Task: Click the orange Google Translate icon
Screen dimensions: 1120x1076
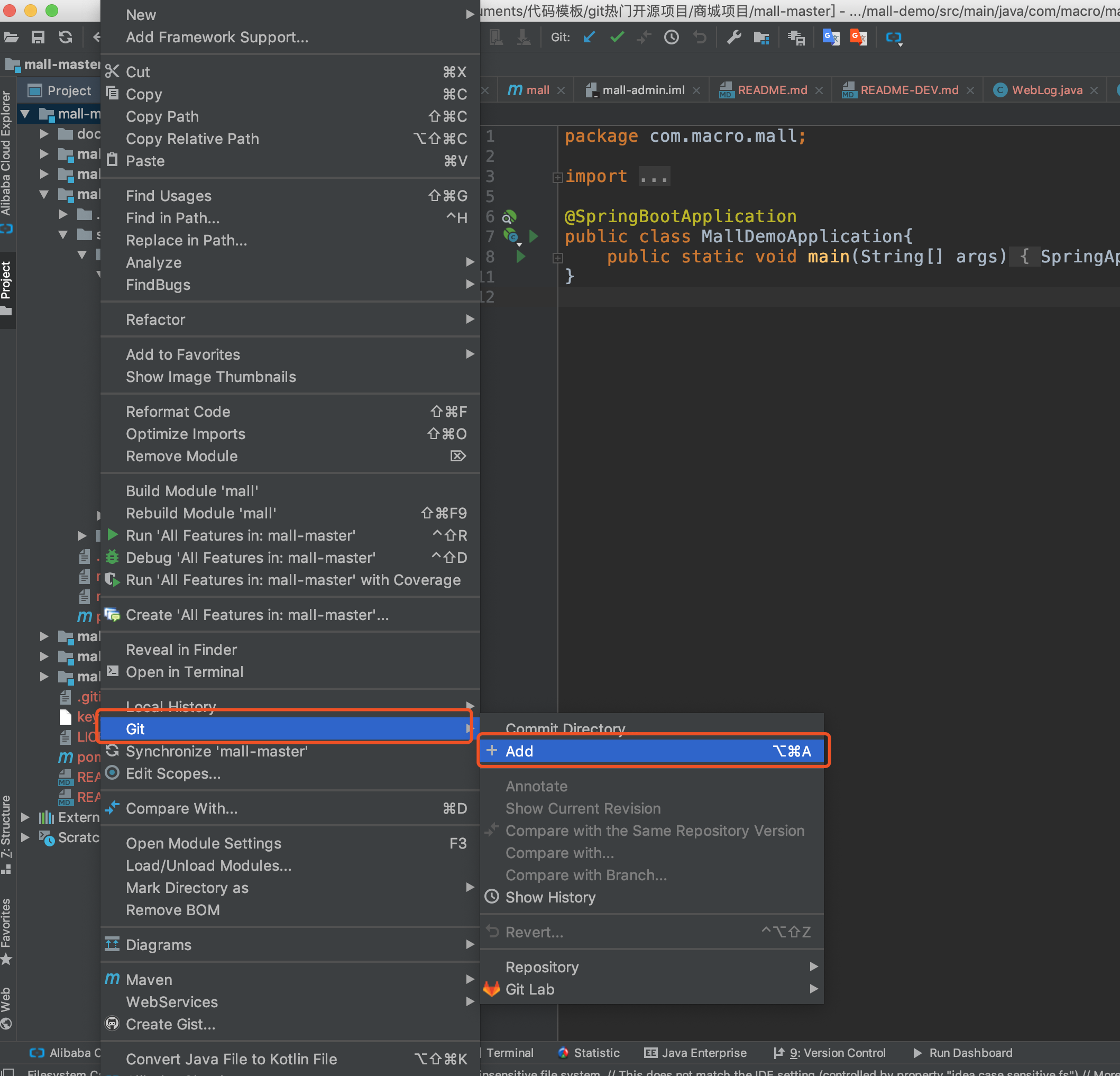Action: point(858,37)
